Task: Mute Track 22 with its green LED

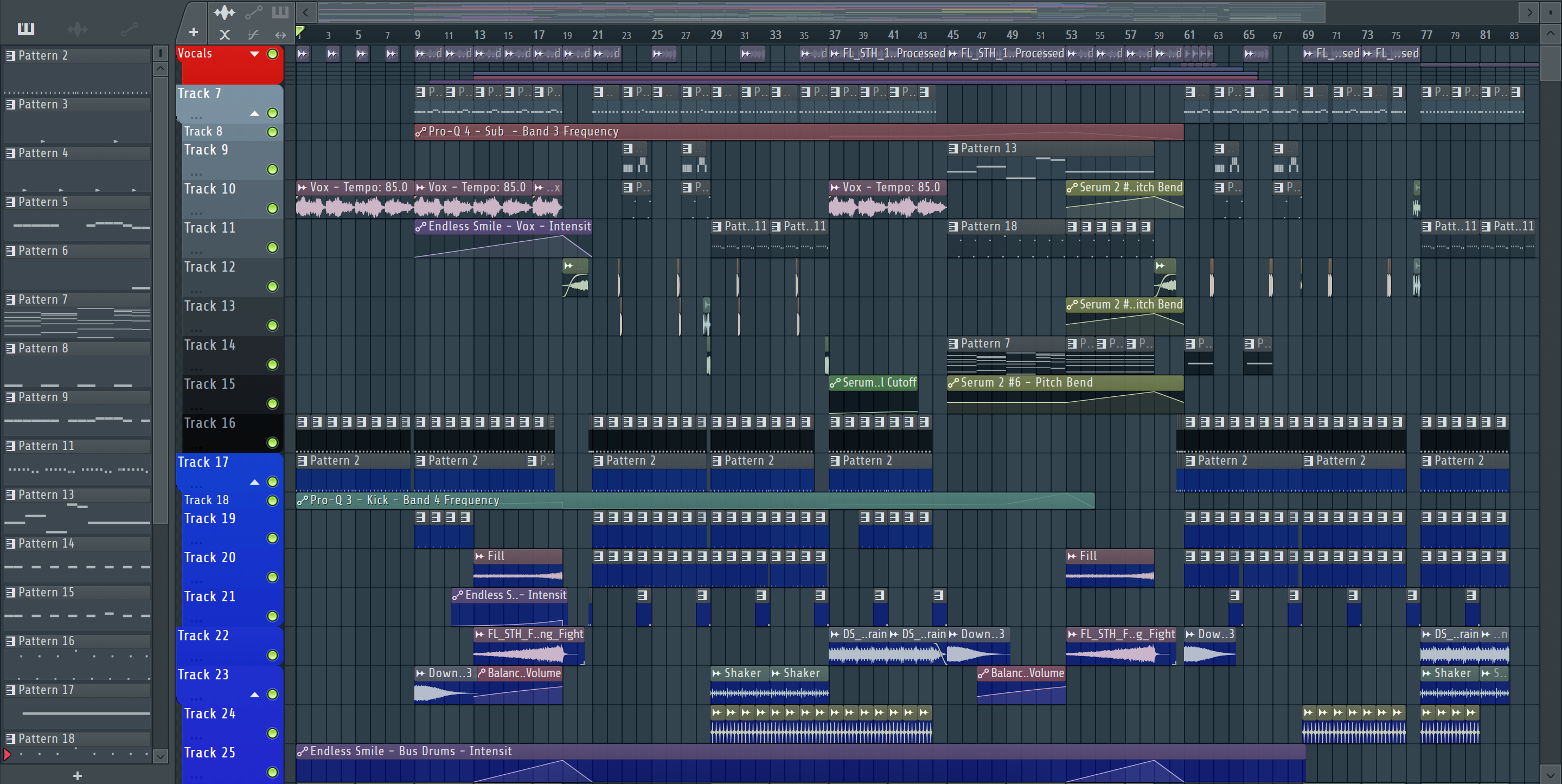Action: [273, 655]
